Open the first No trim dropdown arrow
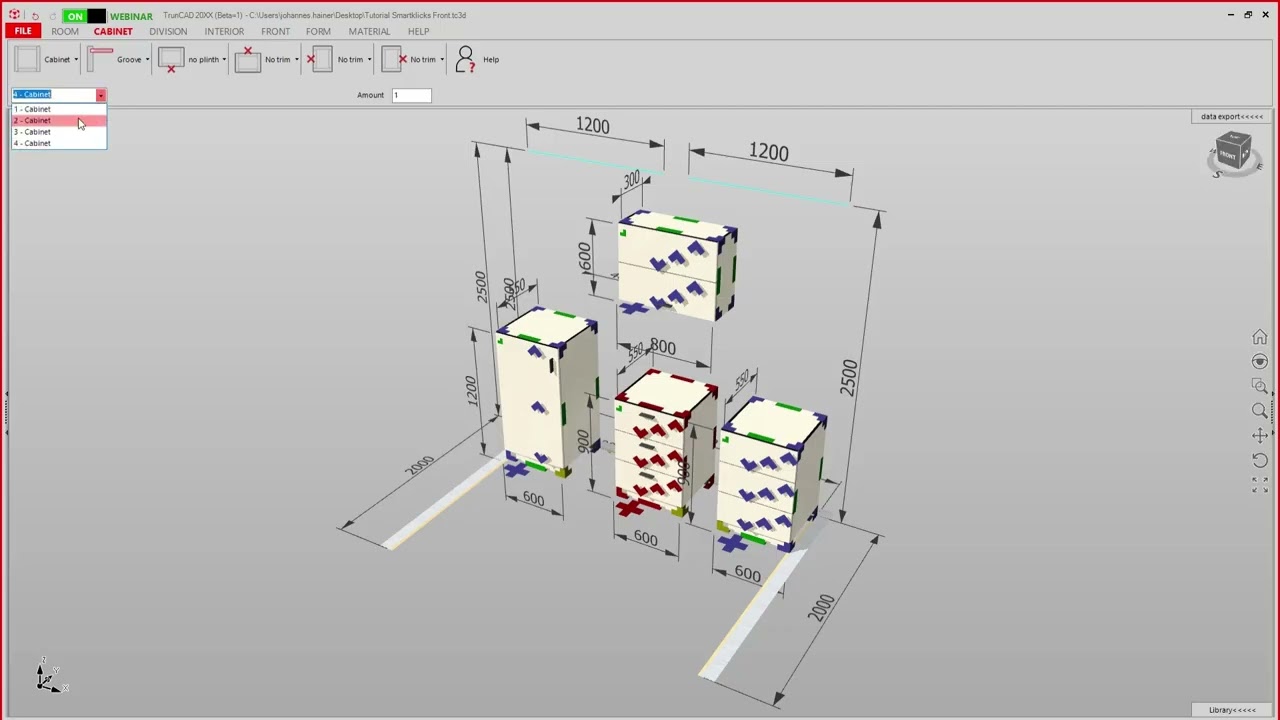The height and width of the screenshot is (720, 1280). tap(296, 60)
